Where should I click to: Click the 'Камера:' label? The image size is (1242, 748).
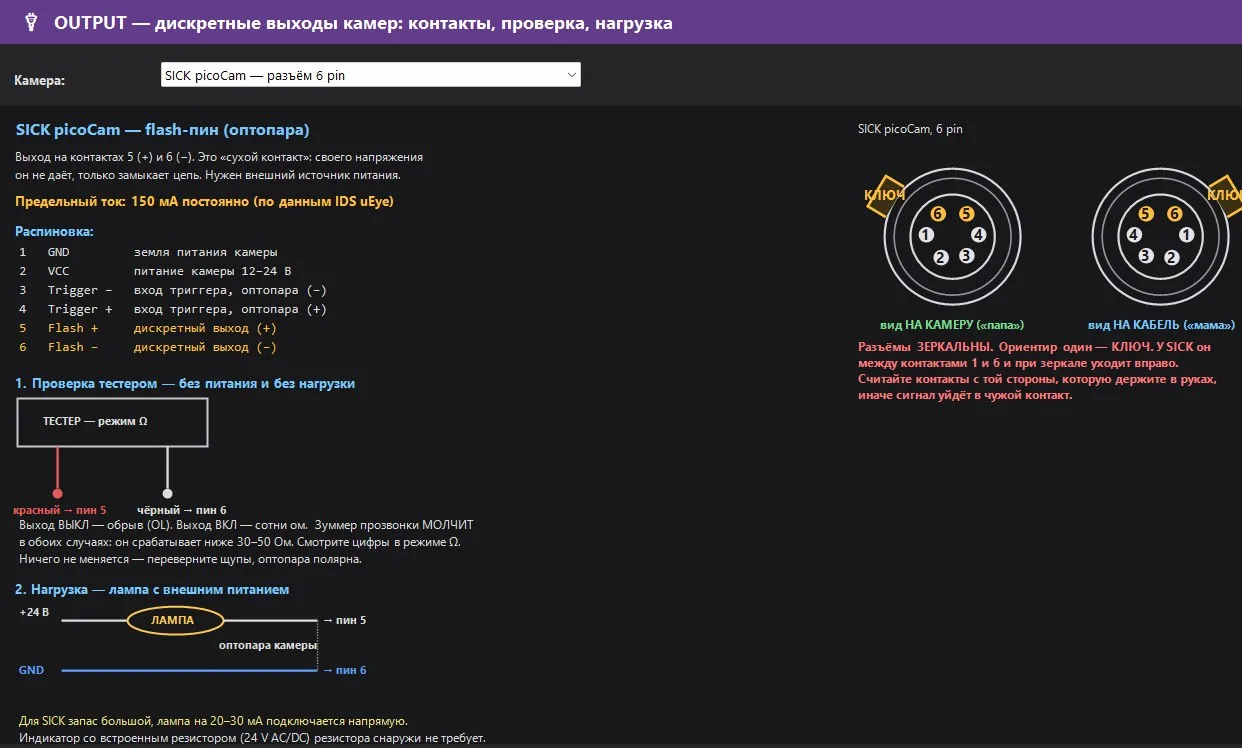point(40,81)
